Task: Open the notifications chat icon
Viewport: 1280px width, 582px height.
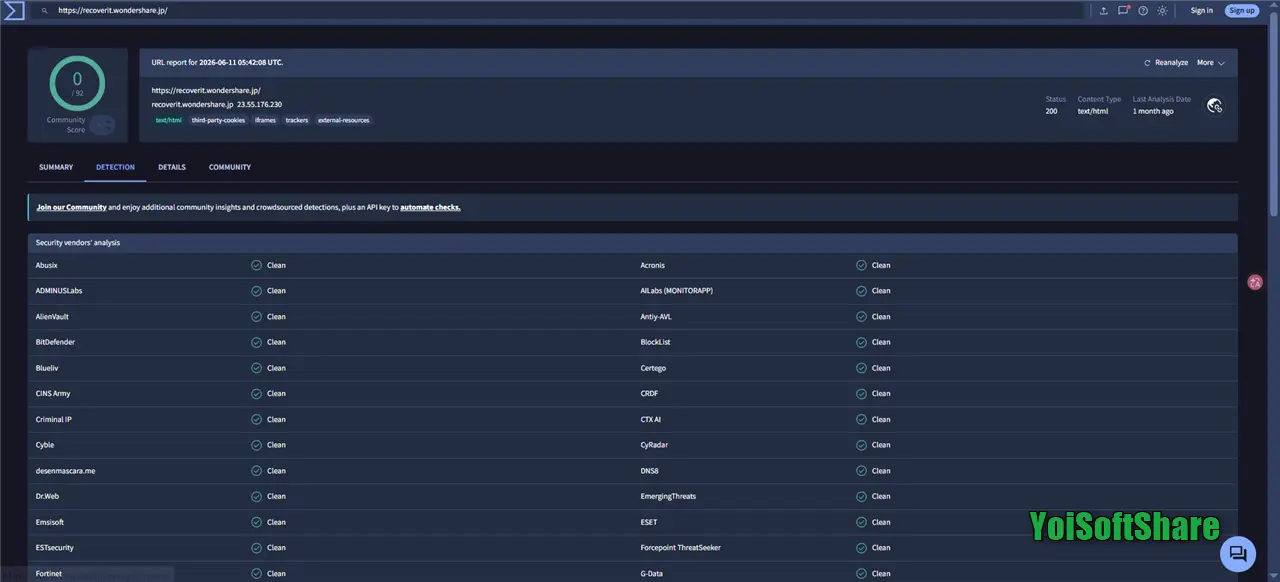Action: [x=1124, y=10]
